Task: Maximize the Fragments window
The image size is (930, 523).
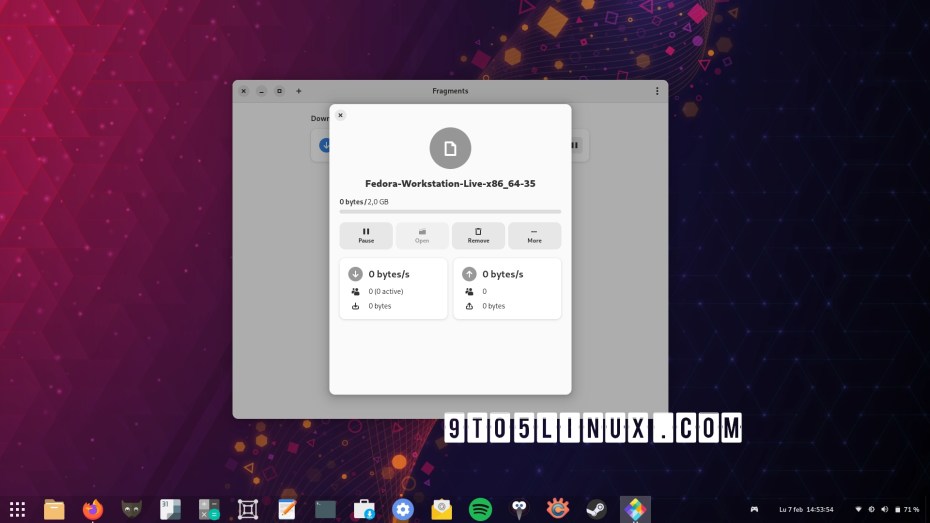Action: pyautogui.click(x=279, y=91)
